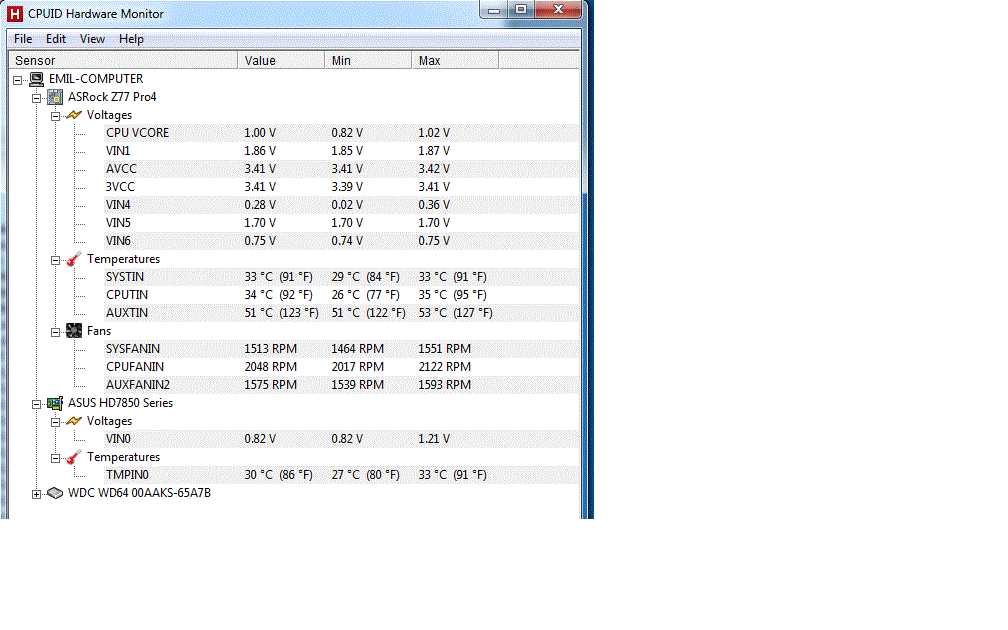Click the WDC WD64 00AAKS-65A7B label

(x=139, y=493)
